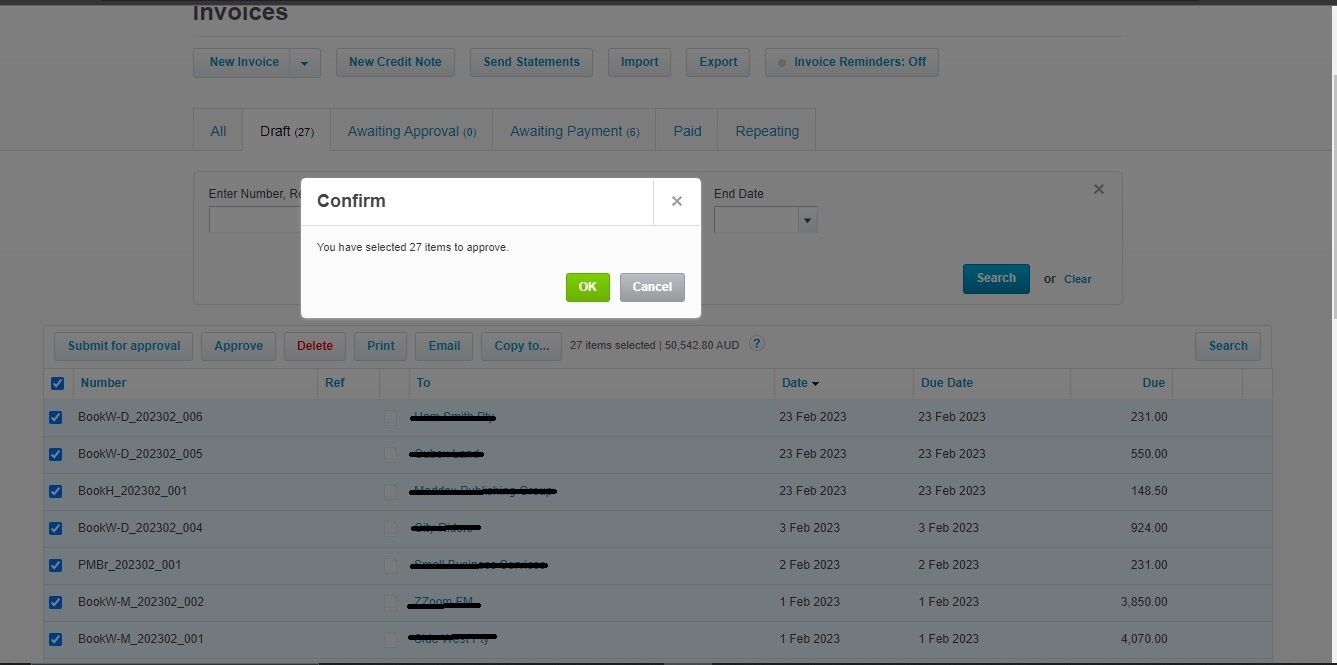
Task: Click the red Delete button
Action: coord(315,346)
